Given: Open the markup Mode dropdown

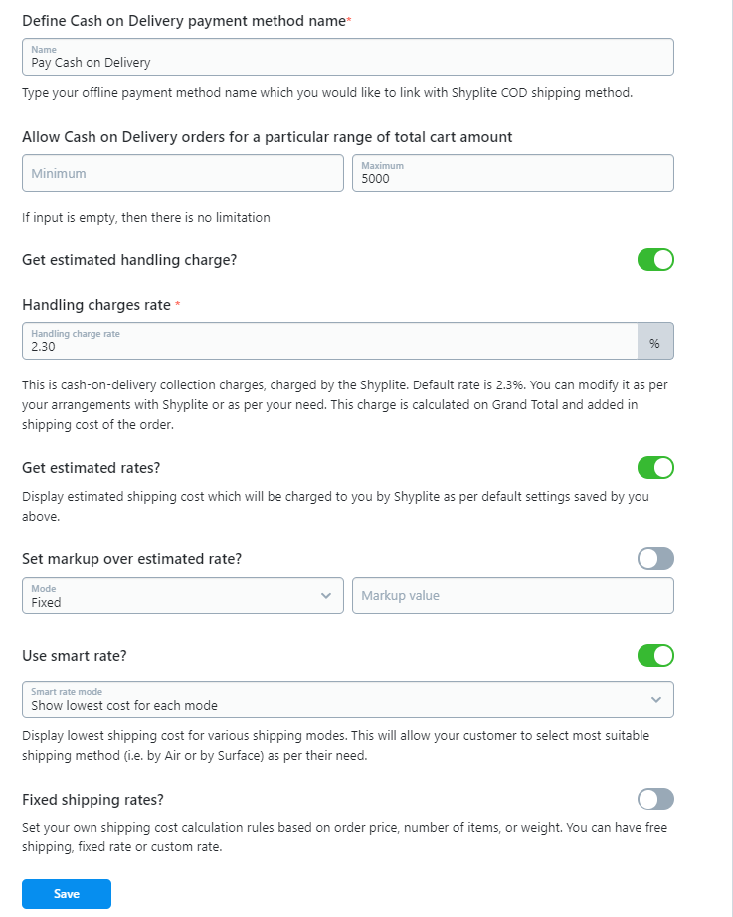Looking at the screenshot, I should (182, 596).
